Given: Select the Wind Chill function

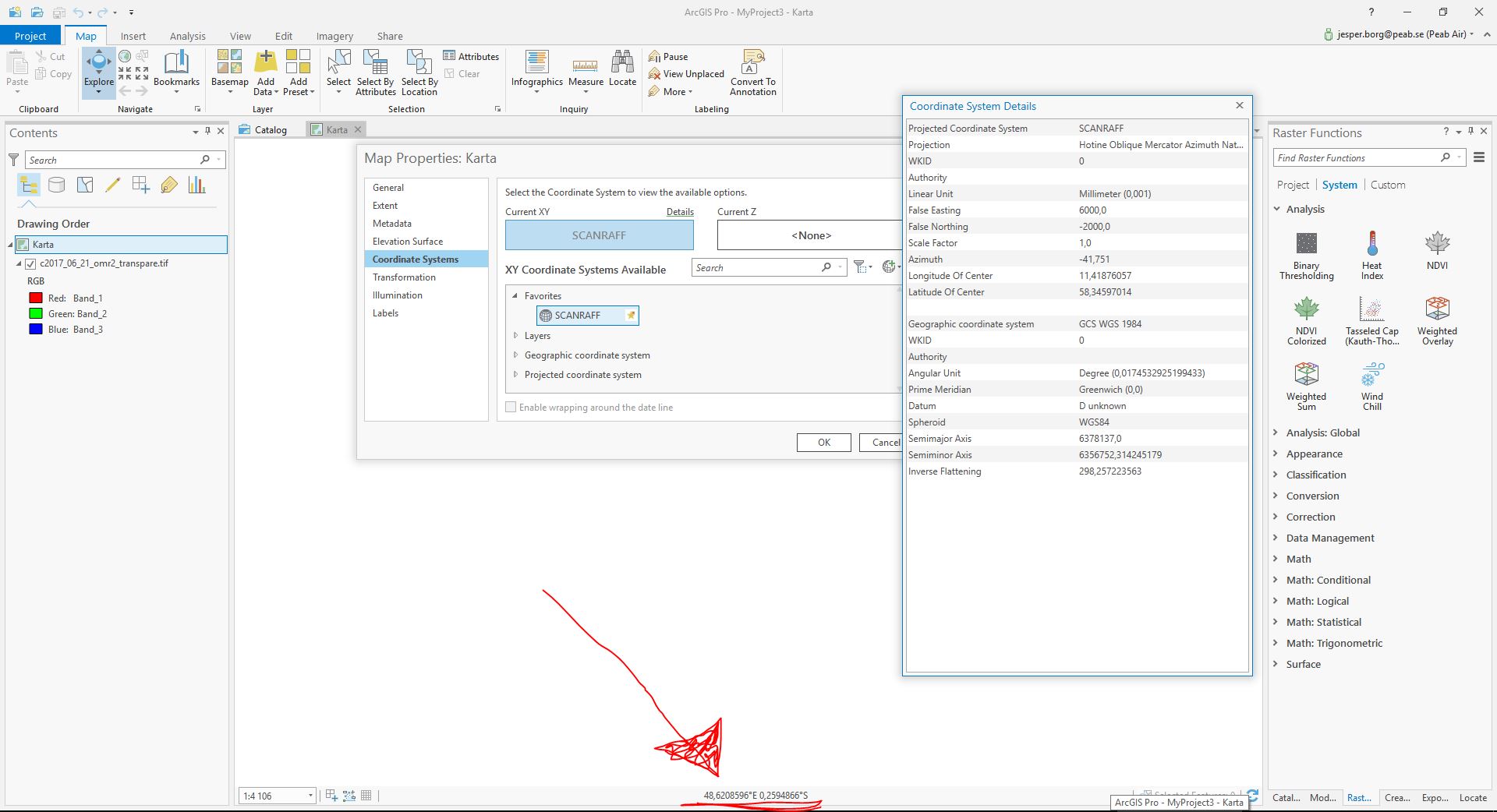Looking at the screenshot, I should click(x=1372, y=387).
